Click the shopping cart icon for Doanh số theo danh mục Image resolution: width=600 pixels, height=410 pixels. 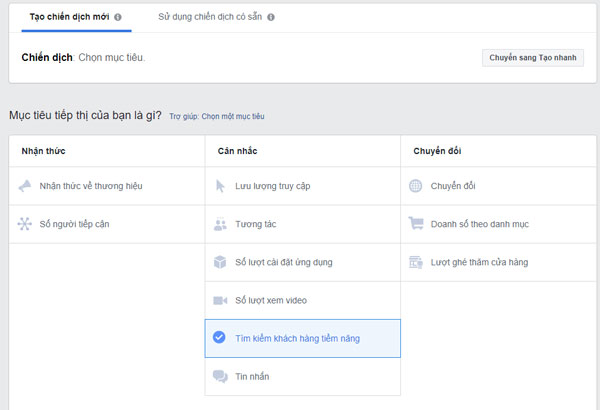416,223
